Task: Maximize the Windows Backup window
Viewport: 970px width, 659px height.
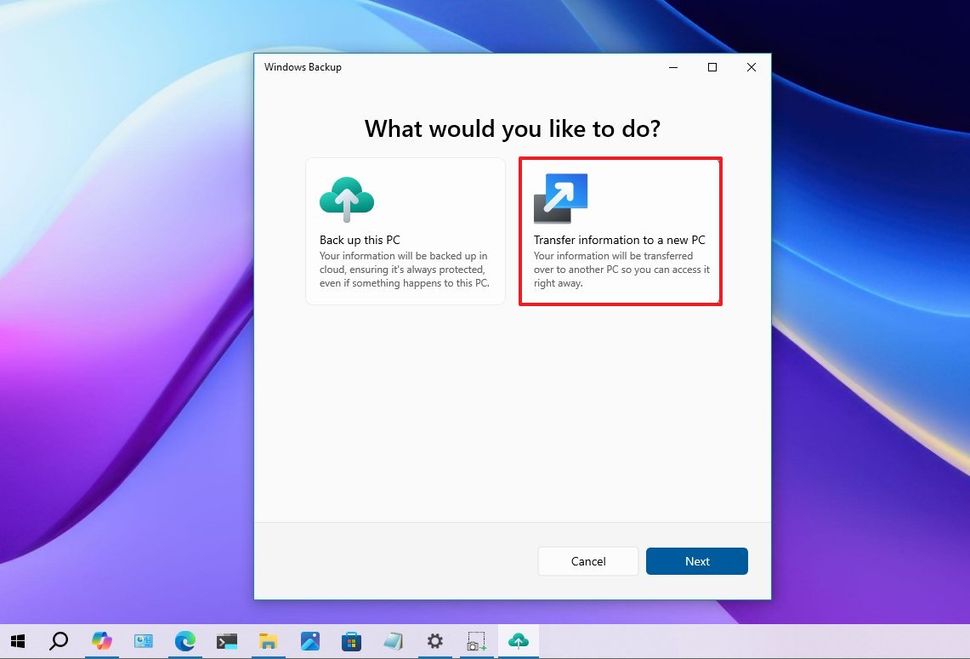Action: [x=712, y=67]
